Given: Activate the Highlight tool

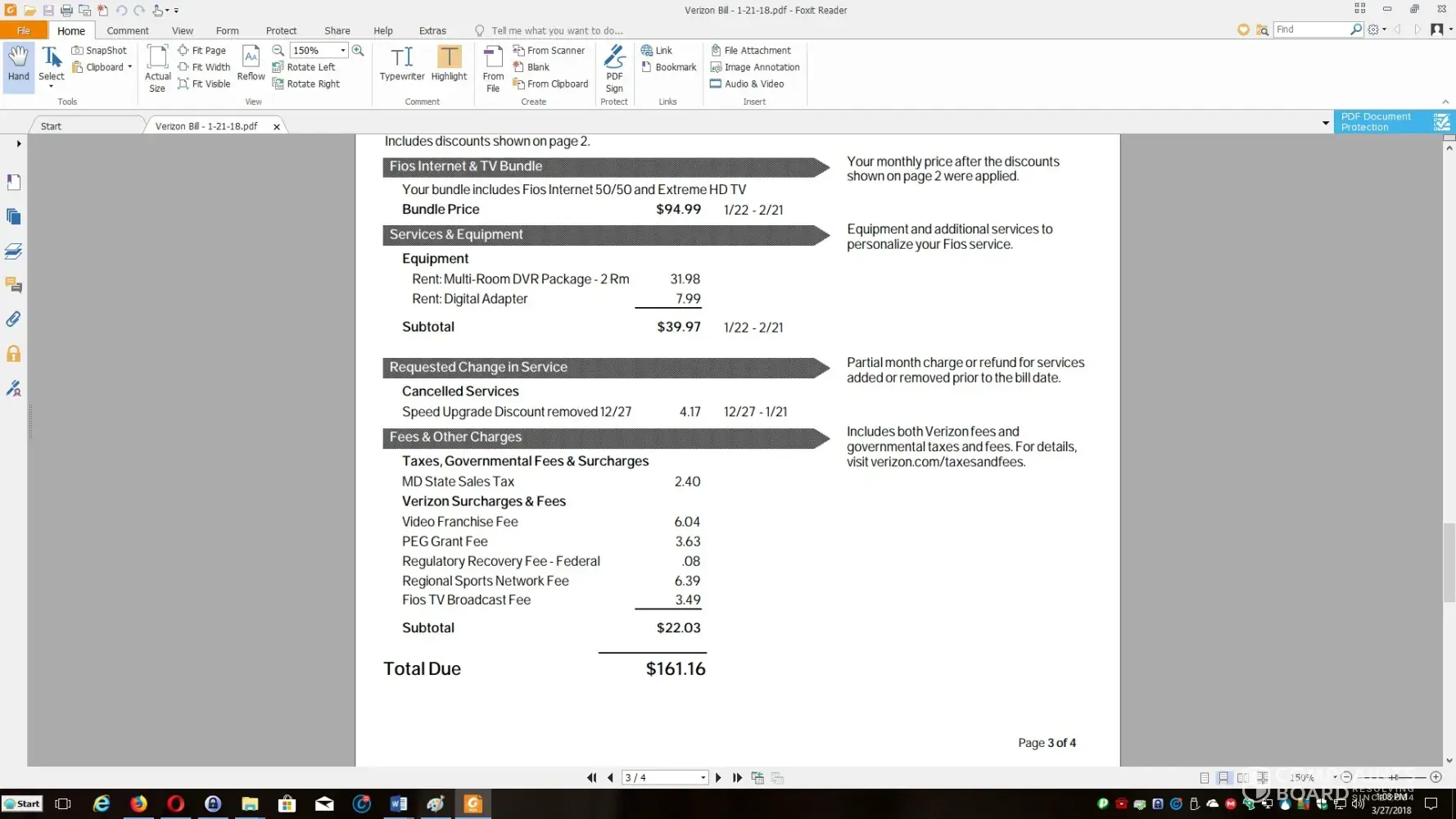Looking at the screenshot, I should click(449, 64).
